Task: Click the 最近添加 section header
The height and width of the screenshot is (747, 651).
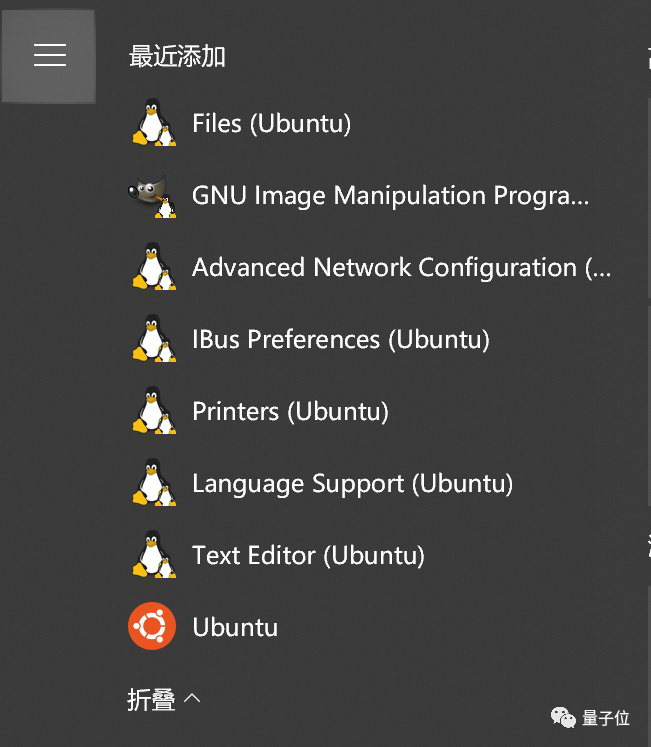Action: [x=177, y=56]
